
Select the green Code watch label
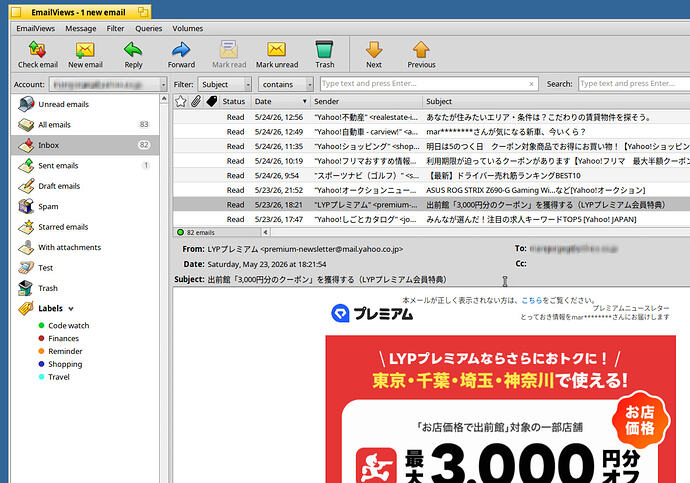pos(64,326)
